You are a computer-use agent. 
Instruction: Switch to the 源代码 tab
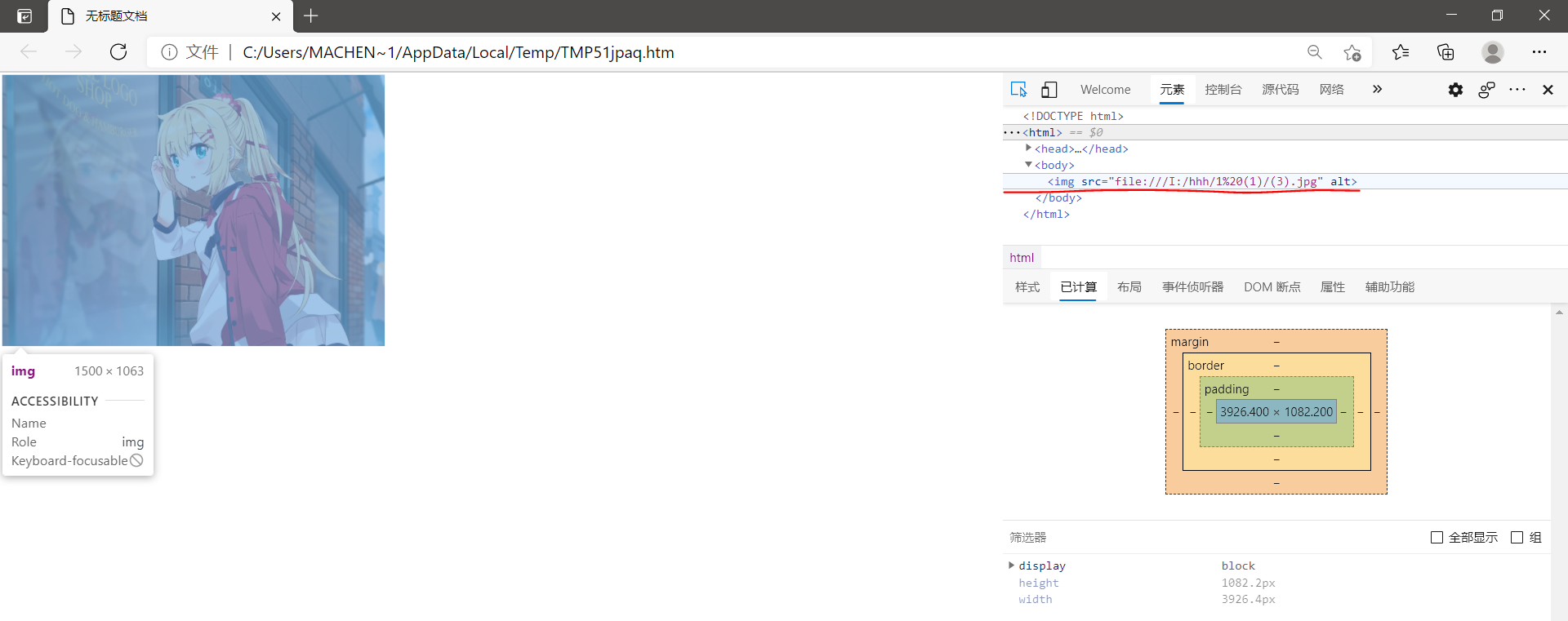[x=1280, y=90]
